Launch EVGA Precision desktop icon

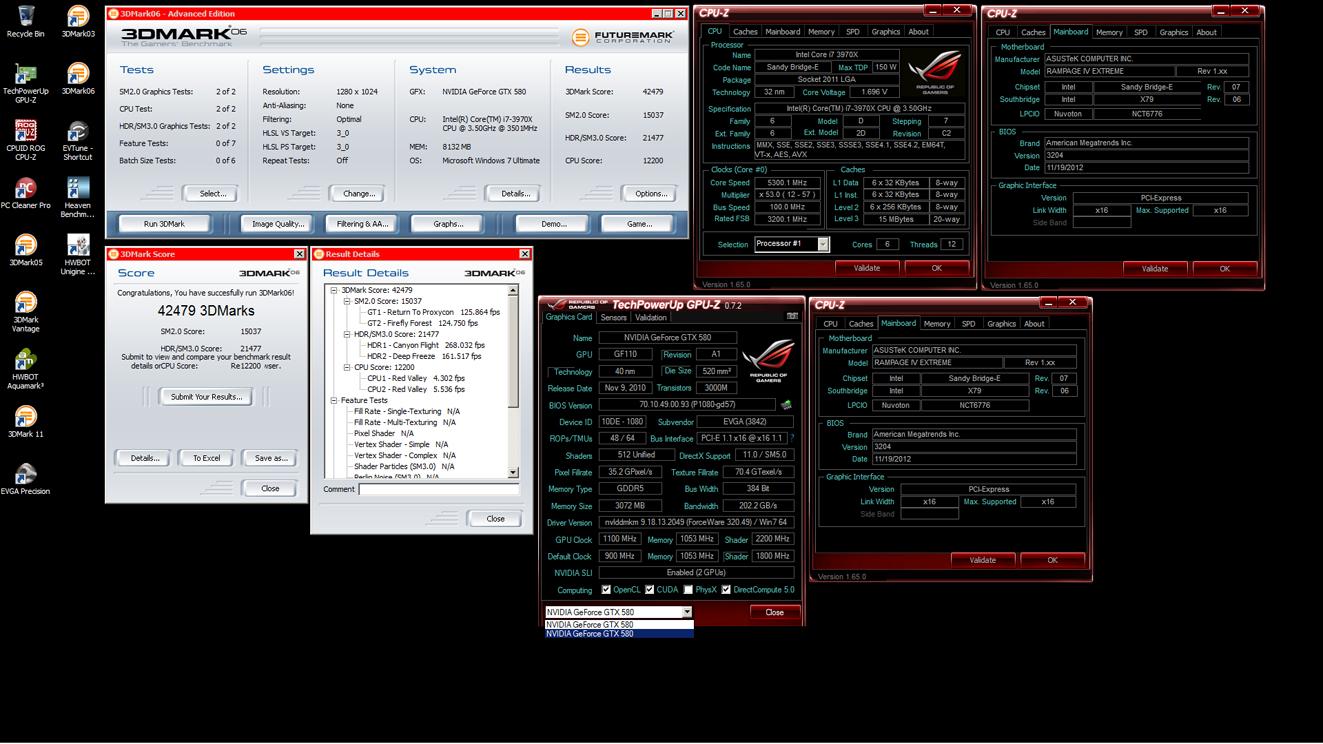[25, 478]
